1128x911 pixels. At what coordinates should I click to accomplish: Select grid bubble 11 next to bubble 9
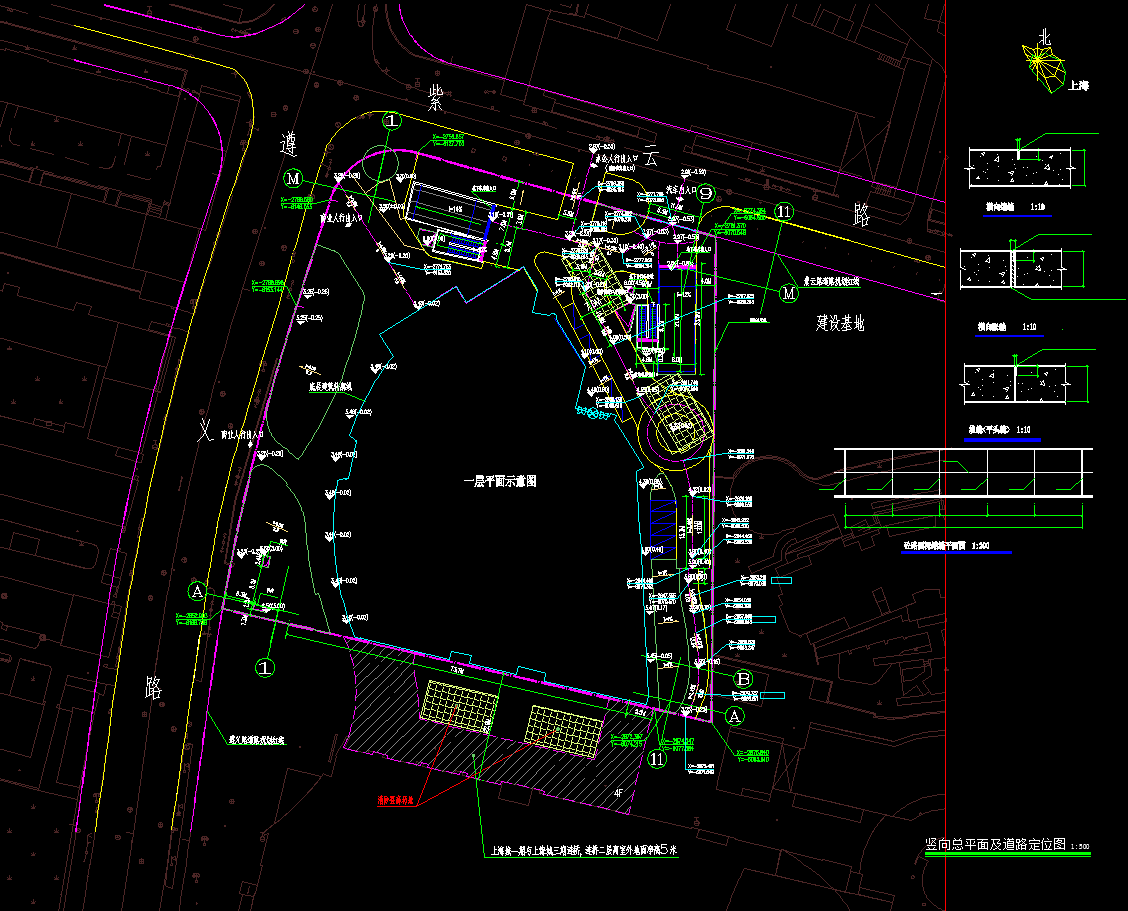pyautogui.click(x=783, y=212)
